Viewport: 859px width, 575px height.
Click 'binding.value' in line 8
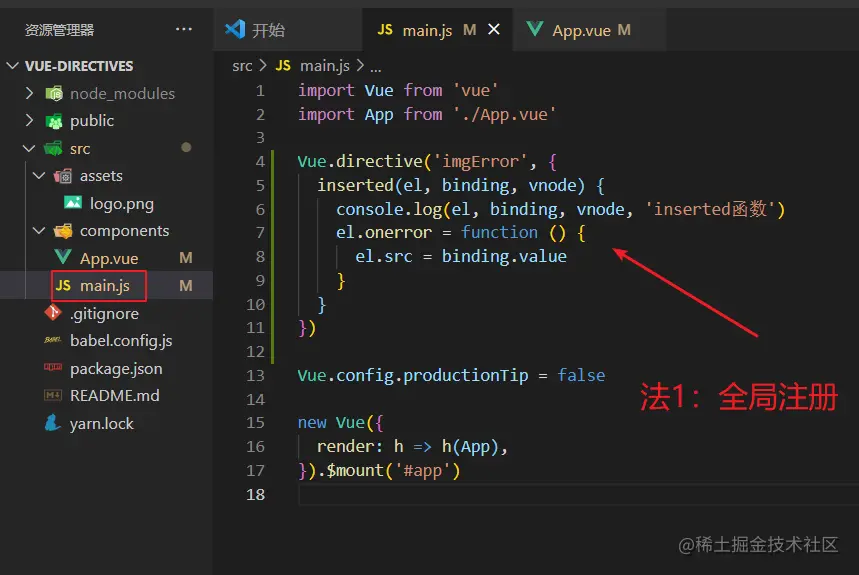coord(504,256)
